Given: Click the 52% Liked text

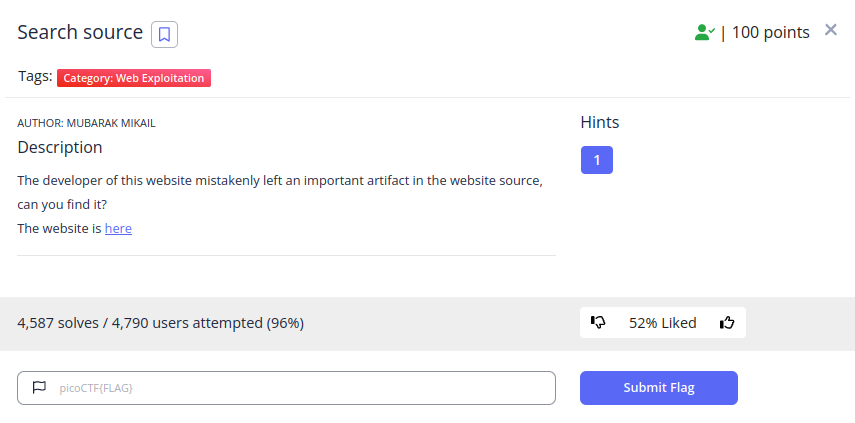Looking at the screenshot, I should [663, 323].
